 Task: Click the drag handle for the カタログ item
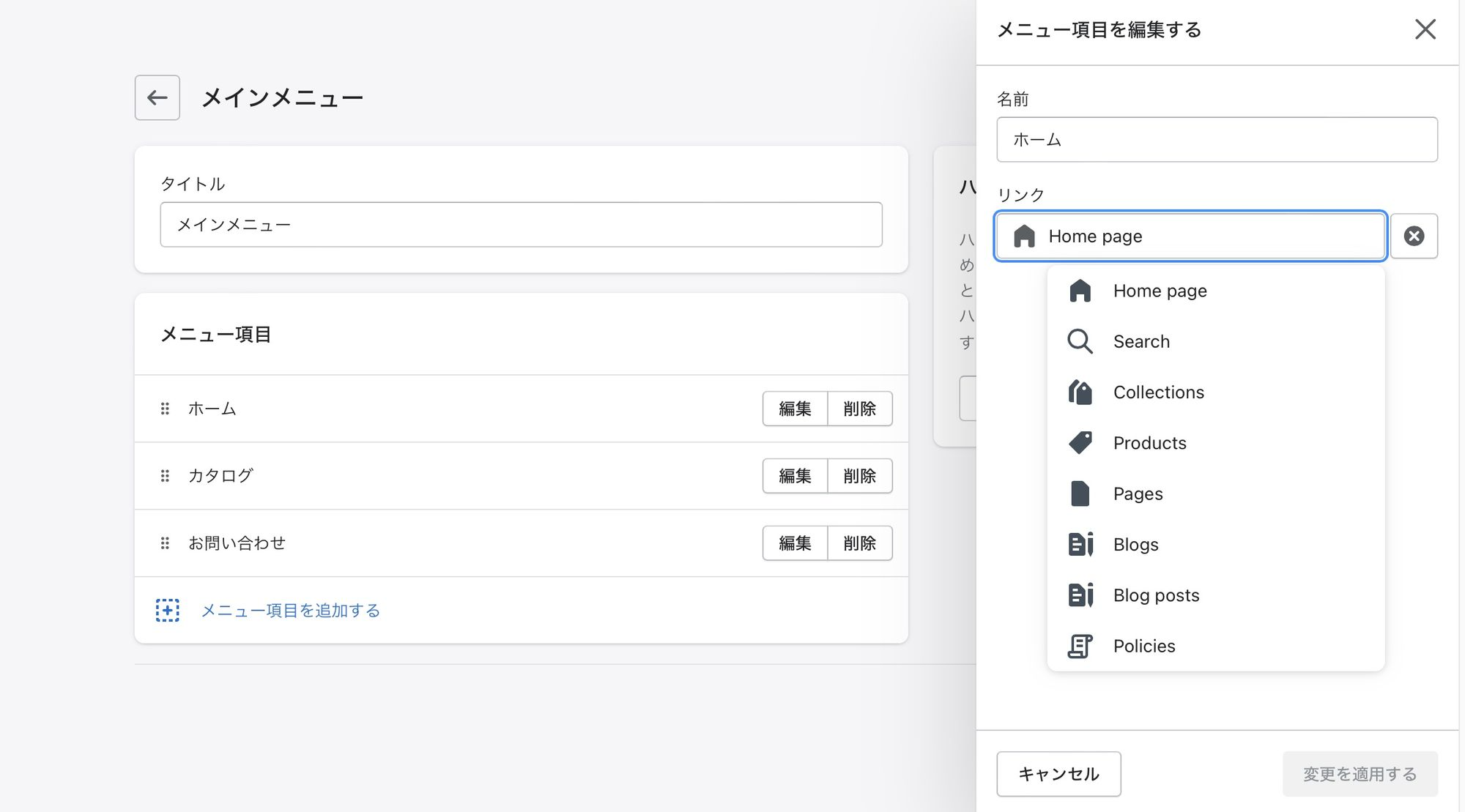(165, 476)
